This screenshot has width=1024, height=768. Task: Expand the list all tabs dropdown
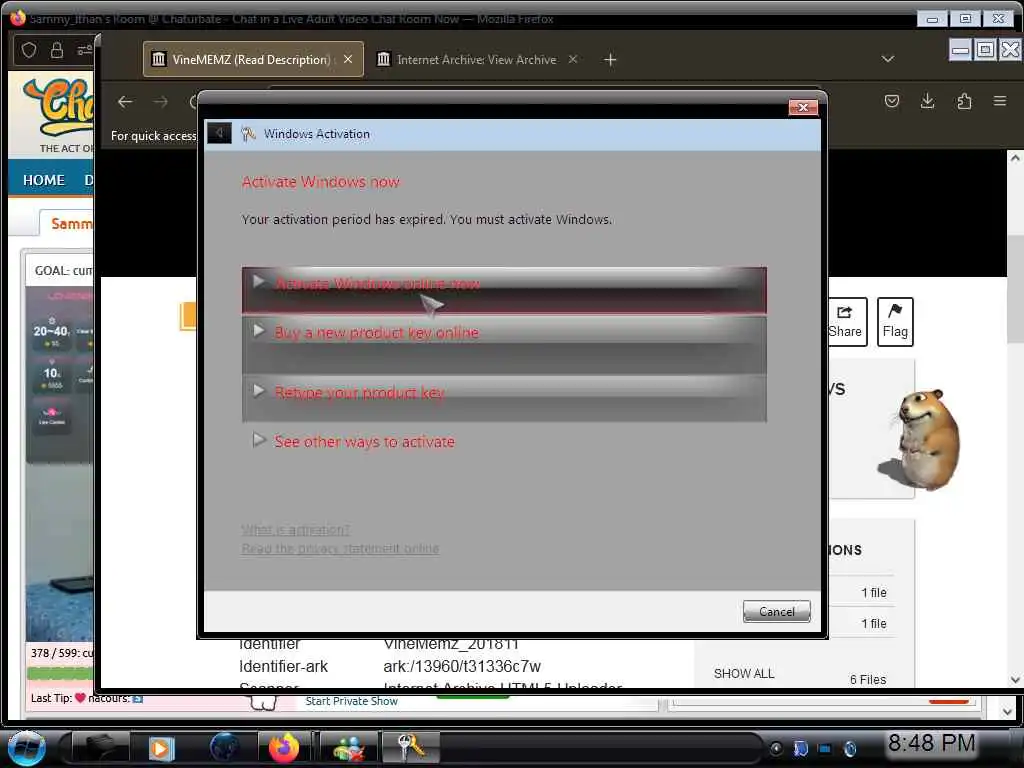(x=888, y=59)
